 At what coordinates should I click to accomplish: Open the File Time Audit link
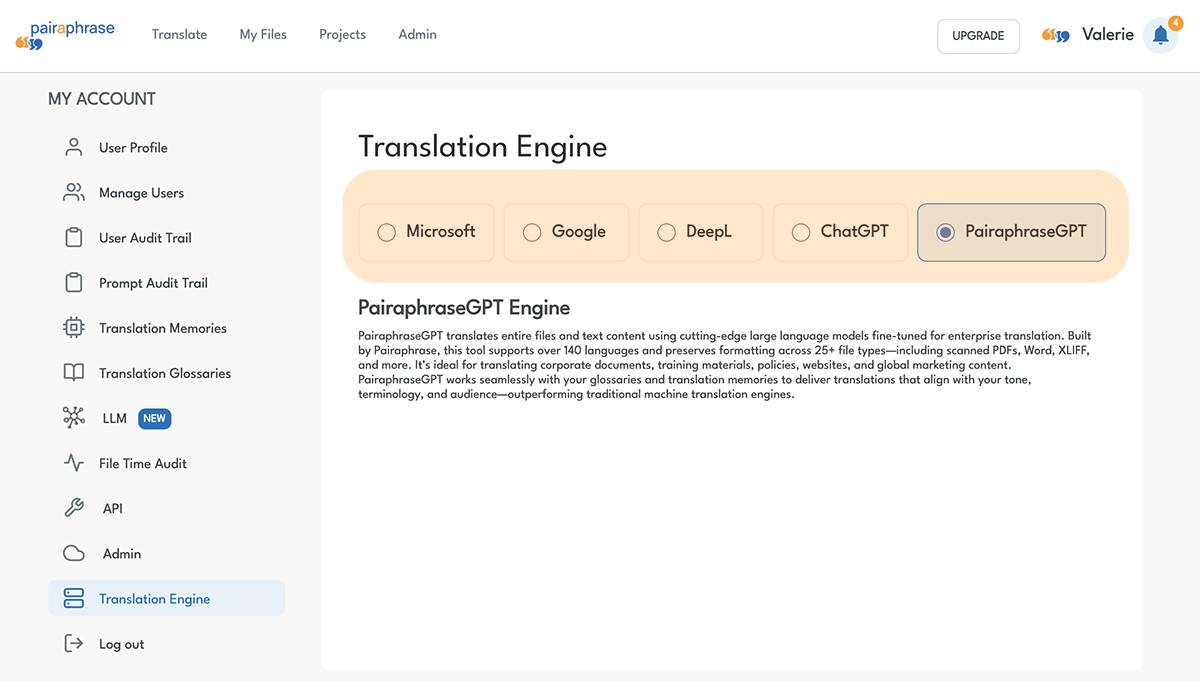pyautogui.click(x=143, y=463)
